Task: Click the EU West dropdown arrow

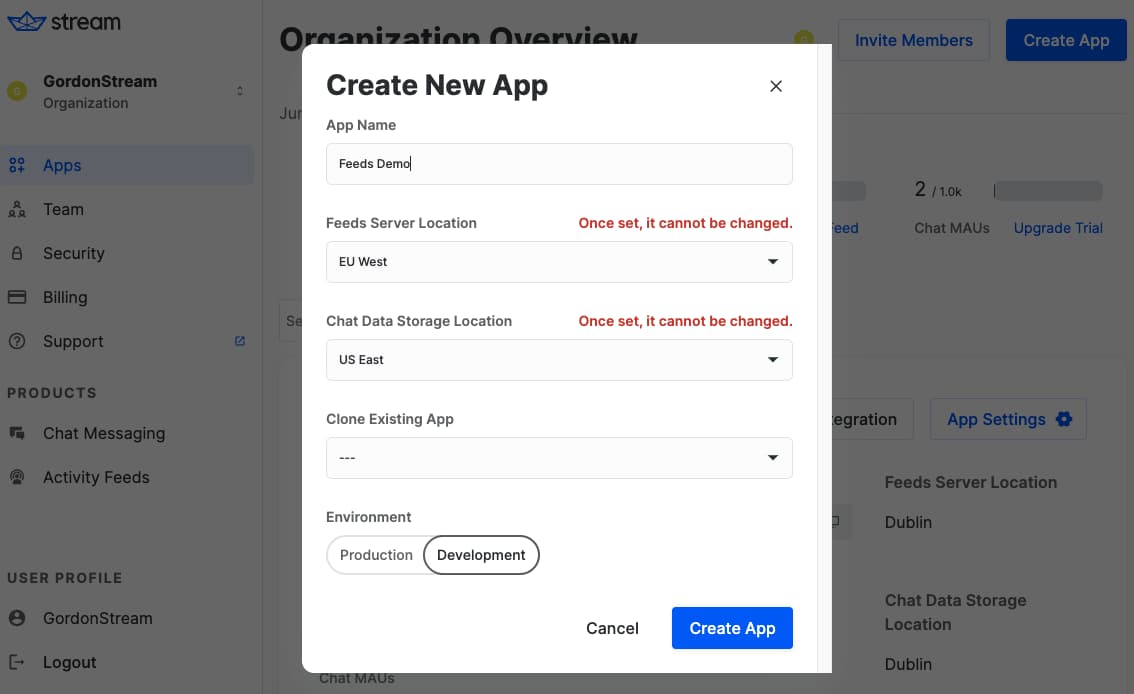Action: (x=772, y=262)
